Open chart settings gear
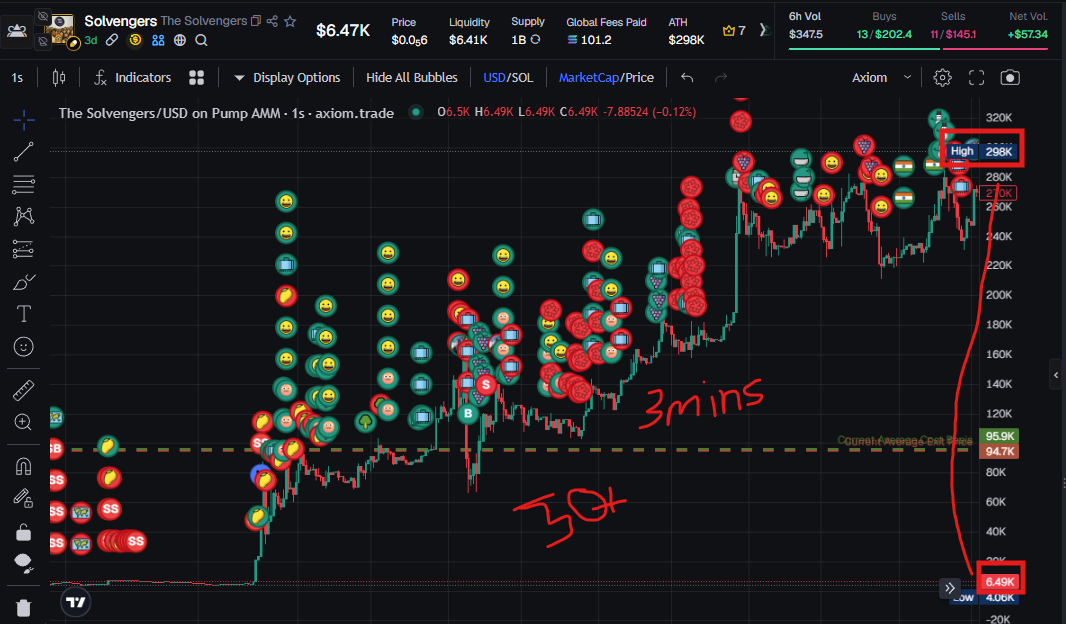Viewport: 1066px width, 624px height. click(942, 77)
